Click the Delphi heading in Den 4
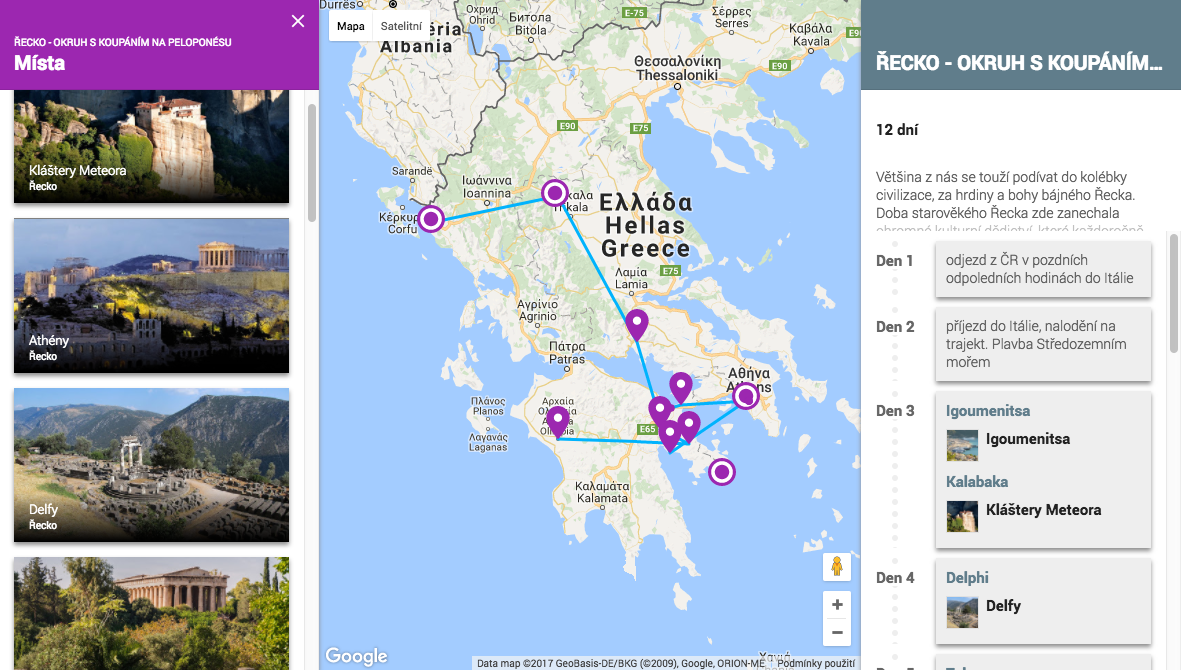 coord(967,578)
